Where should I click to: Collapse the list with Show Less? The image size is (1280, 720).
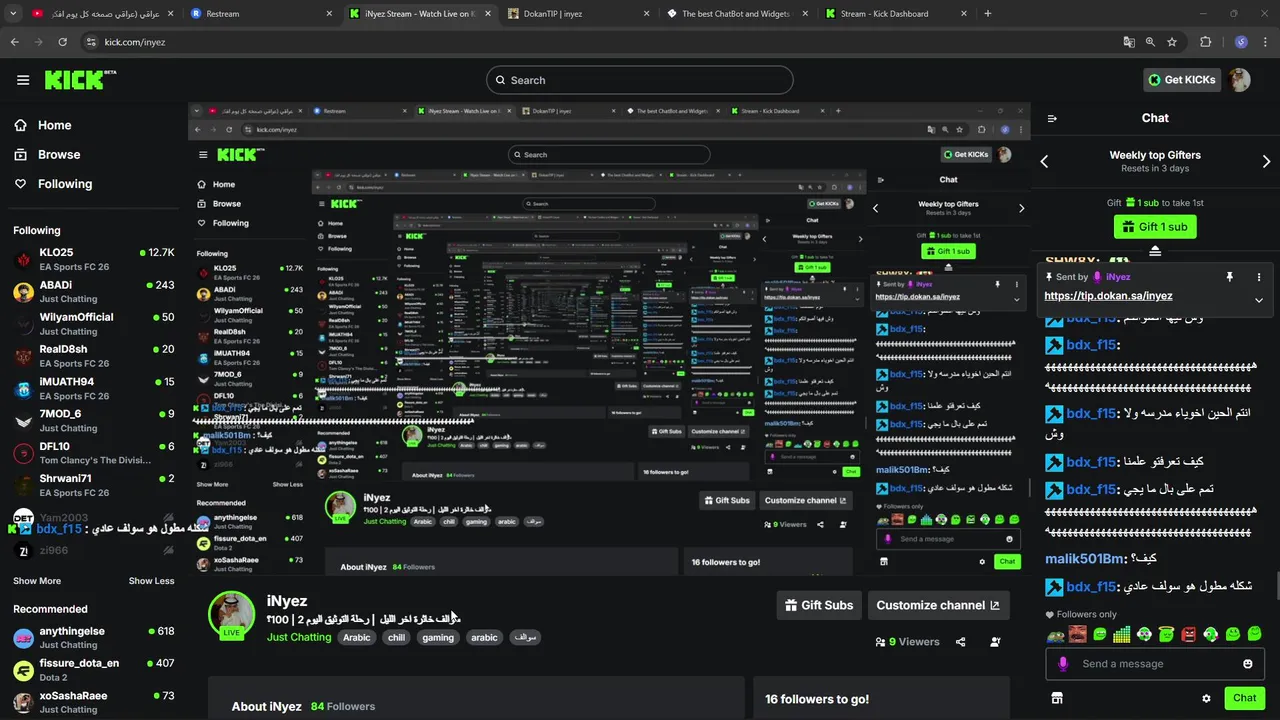151,581
